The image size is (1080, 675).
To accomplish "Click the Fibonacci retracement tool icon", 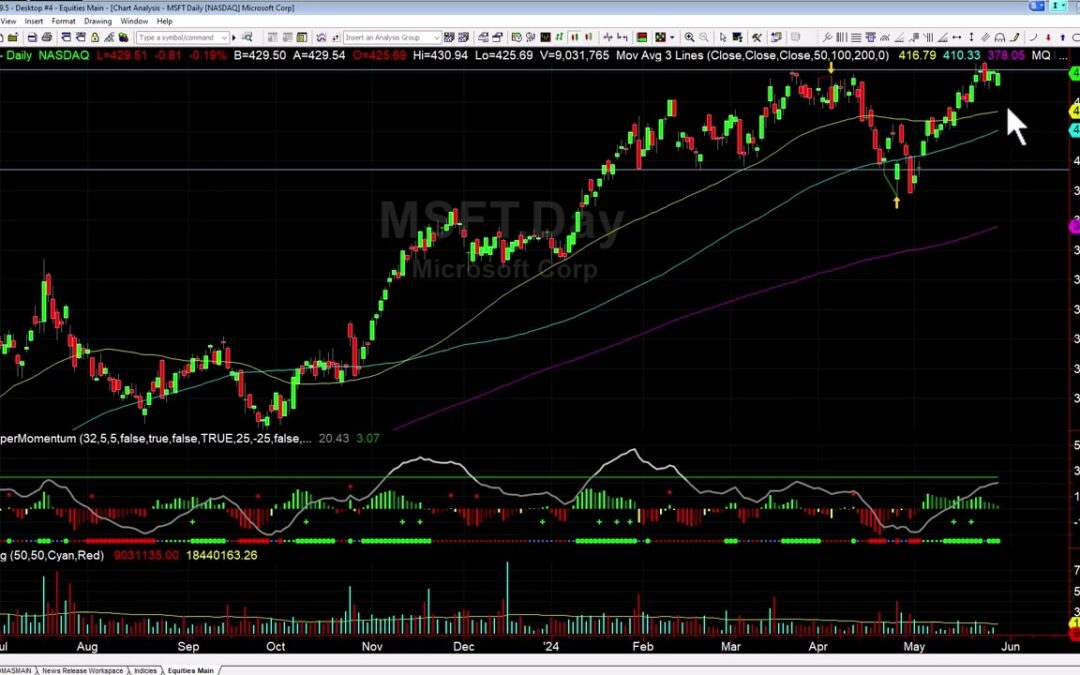I will pyautogui.click(x=857, y=38).
